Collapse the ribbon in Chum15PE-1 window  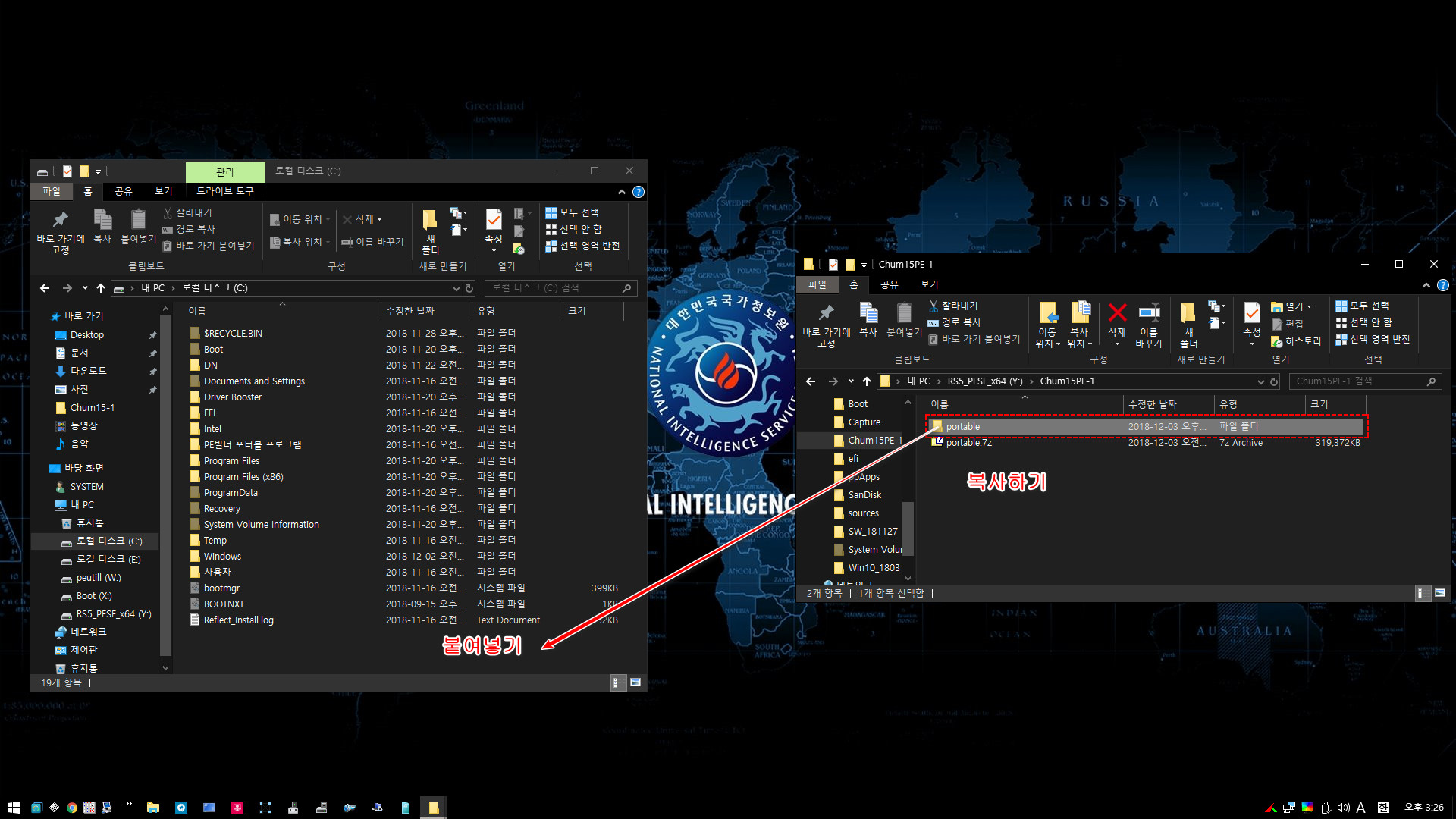(x=1426, y=285)
